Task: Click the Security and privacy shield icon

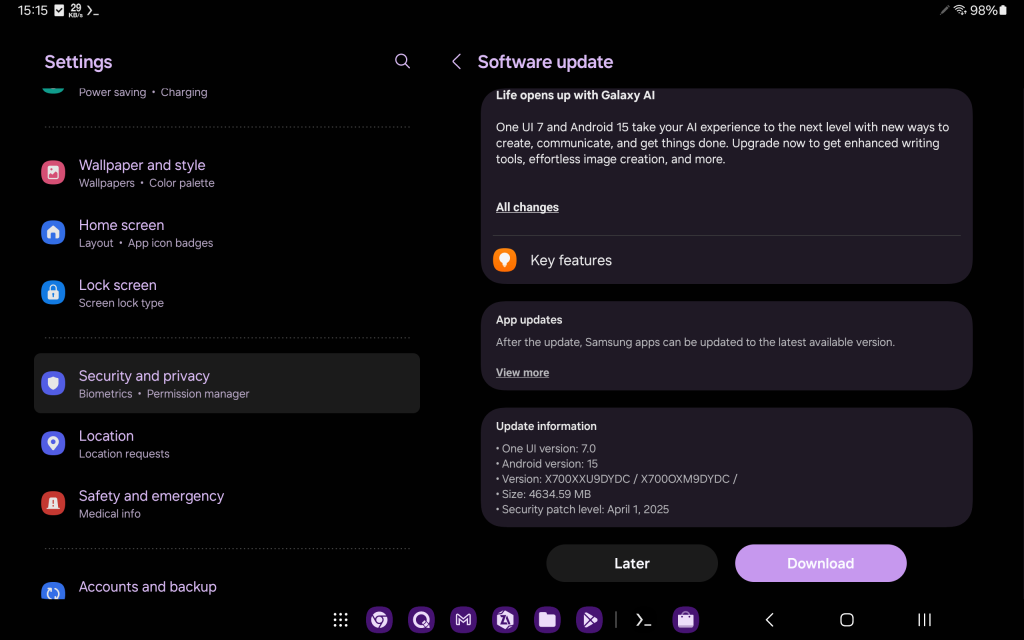Action: pyautogui.click(x=53, y=383)
